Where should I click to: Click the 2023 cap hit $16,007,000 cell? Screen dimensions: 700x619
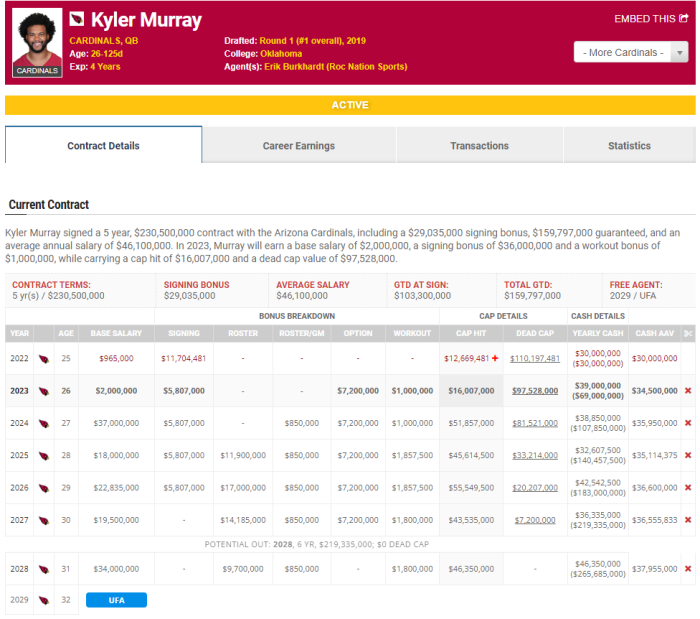click(471, 391)
